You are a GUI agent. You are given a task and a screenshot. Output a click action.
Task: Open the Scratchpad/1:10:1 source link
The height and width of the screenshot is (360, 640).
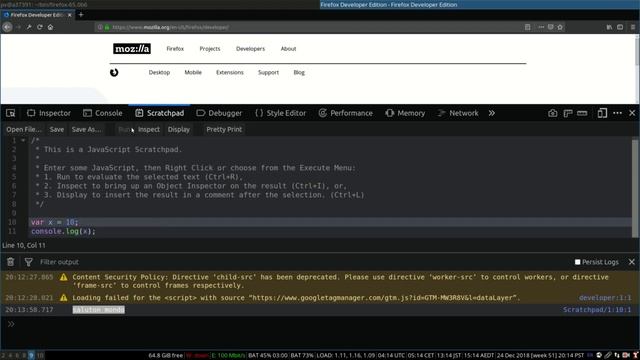click(597, 310)
